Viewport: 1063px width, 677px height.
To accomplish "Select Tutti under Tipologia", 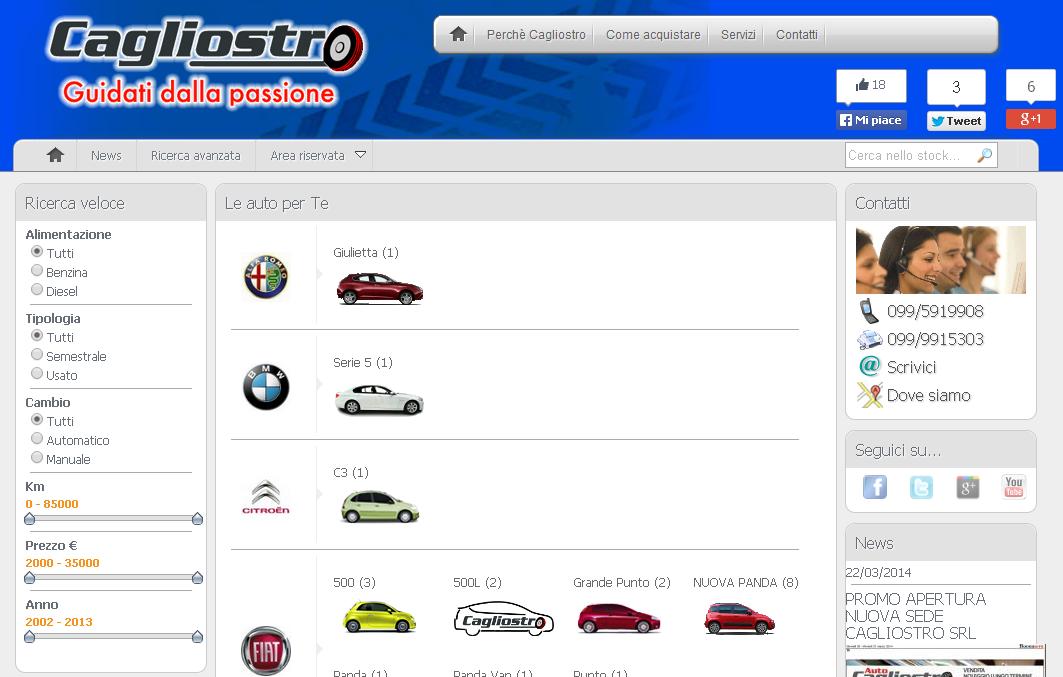I will (37, 335).
